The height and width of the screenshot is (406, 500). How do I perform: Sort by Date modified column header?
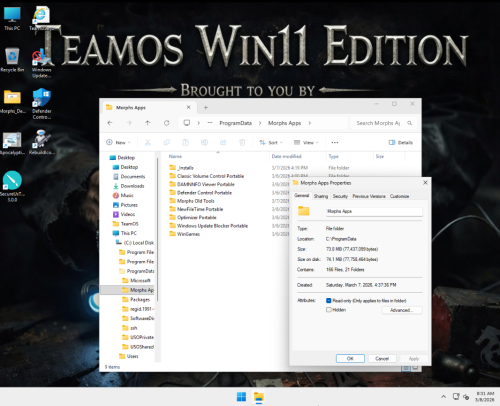(x=286, y=156)
